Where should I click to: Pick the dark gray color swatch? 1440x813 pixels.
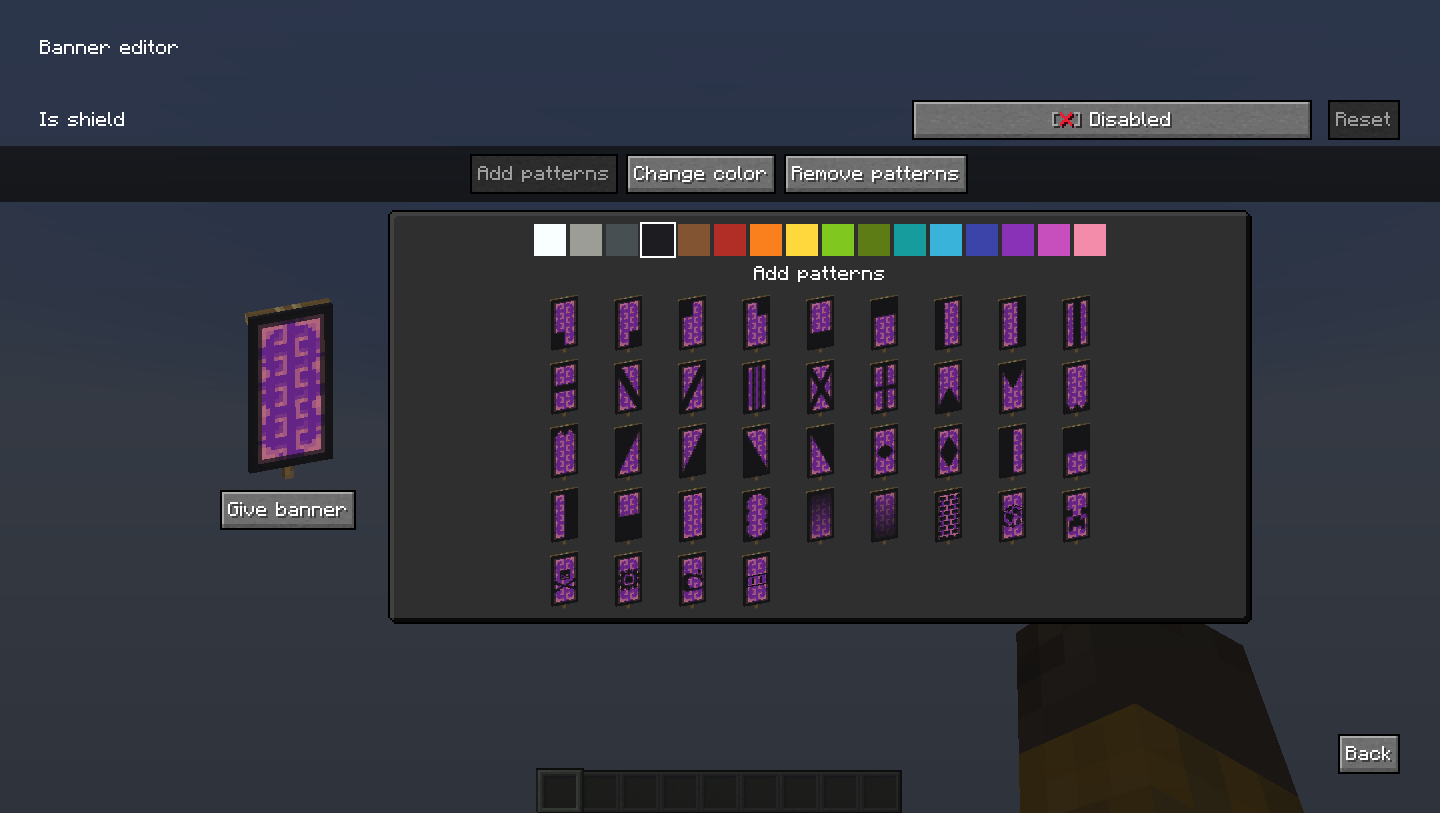coord(622,240)
